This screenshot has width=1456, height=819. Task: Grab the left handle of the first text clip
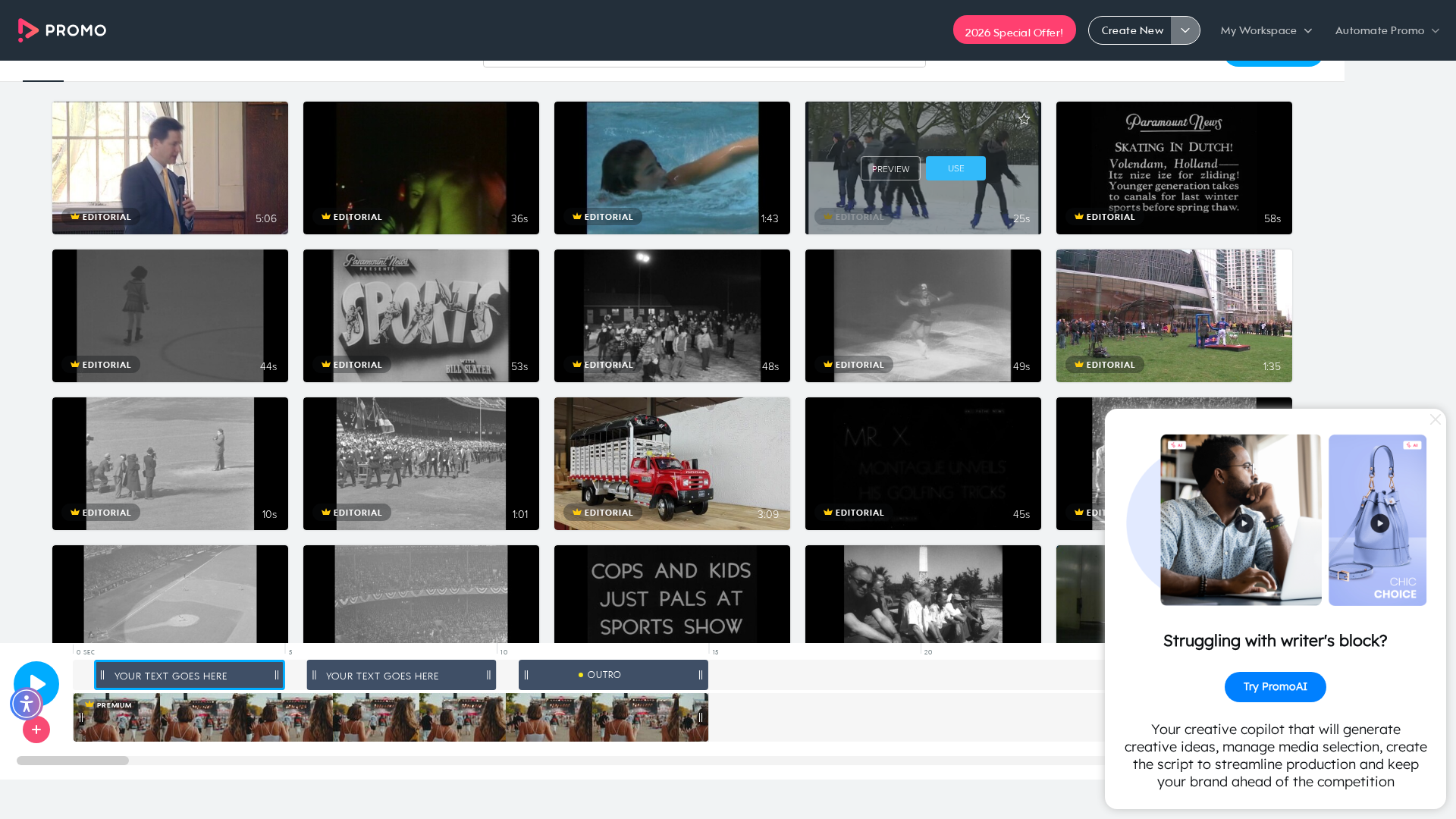[x=102, y=675]
